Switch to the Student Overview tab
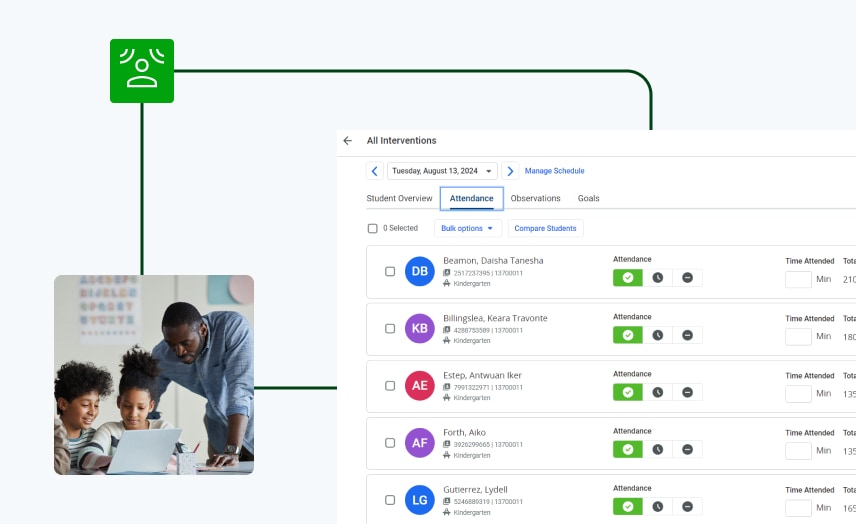This screenshot has height=524, width=856. [399, 198]
